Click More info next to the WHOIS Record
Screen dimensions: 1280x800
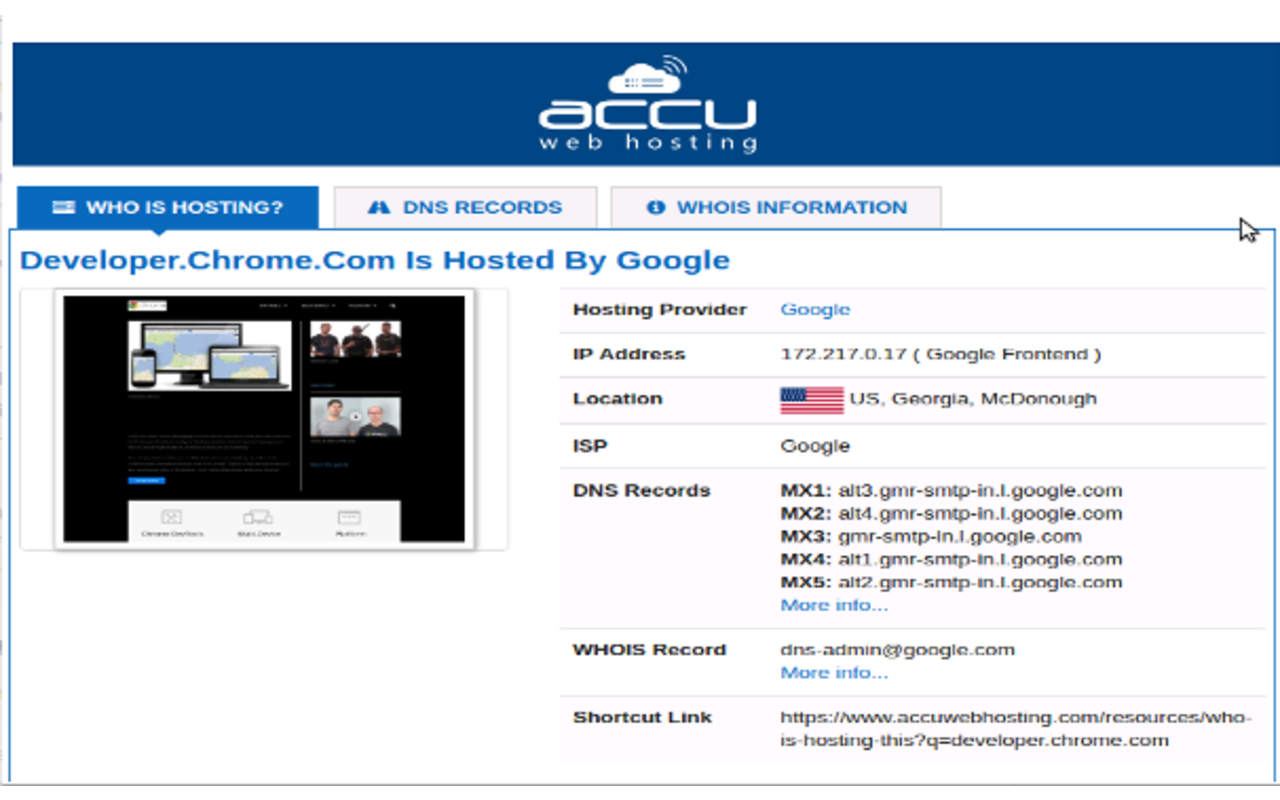tap(834, 672)
